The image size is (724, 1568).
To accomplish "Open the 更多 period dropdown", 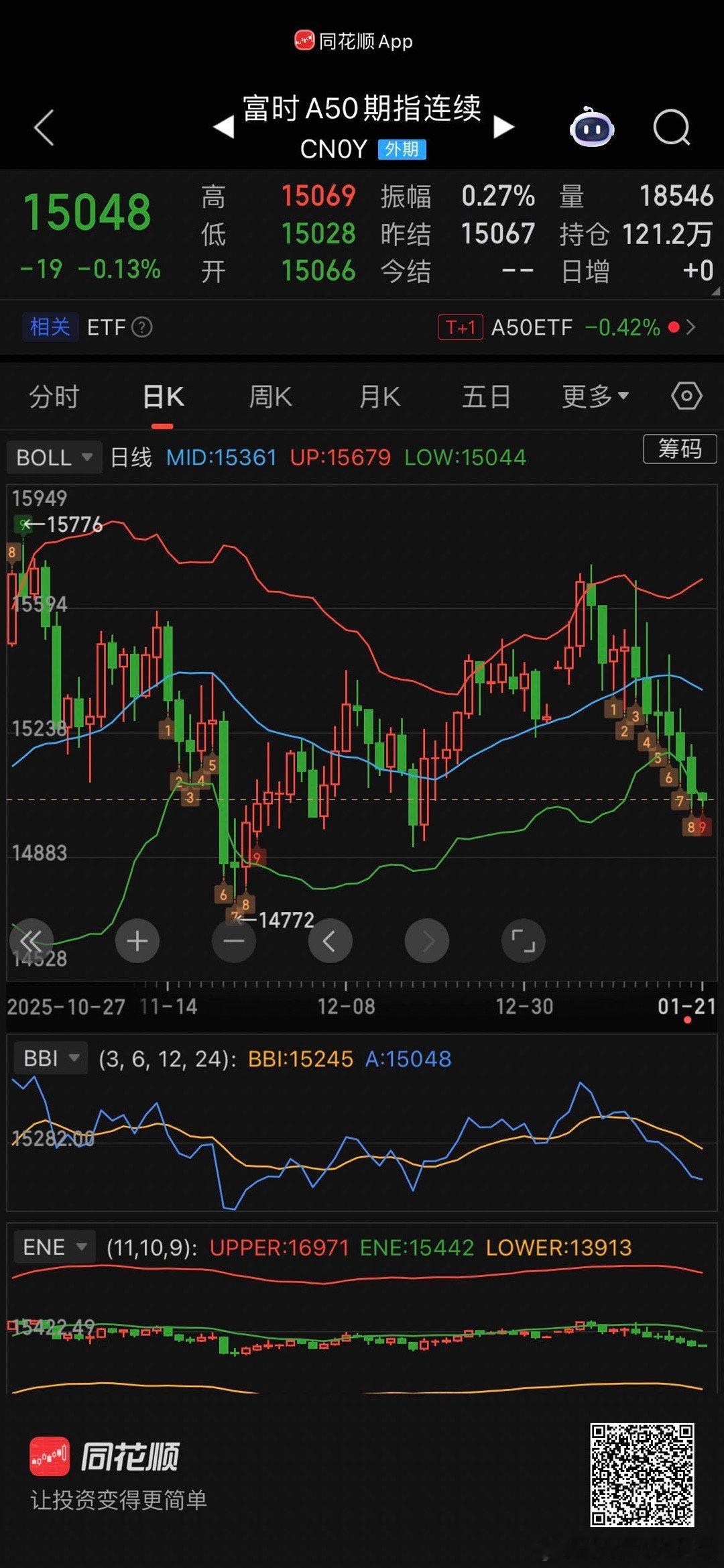I will tap(595, 396).
